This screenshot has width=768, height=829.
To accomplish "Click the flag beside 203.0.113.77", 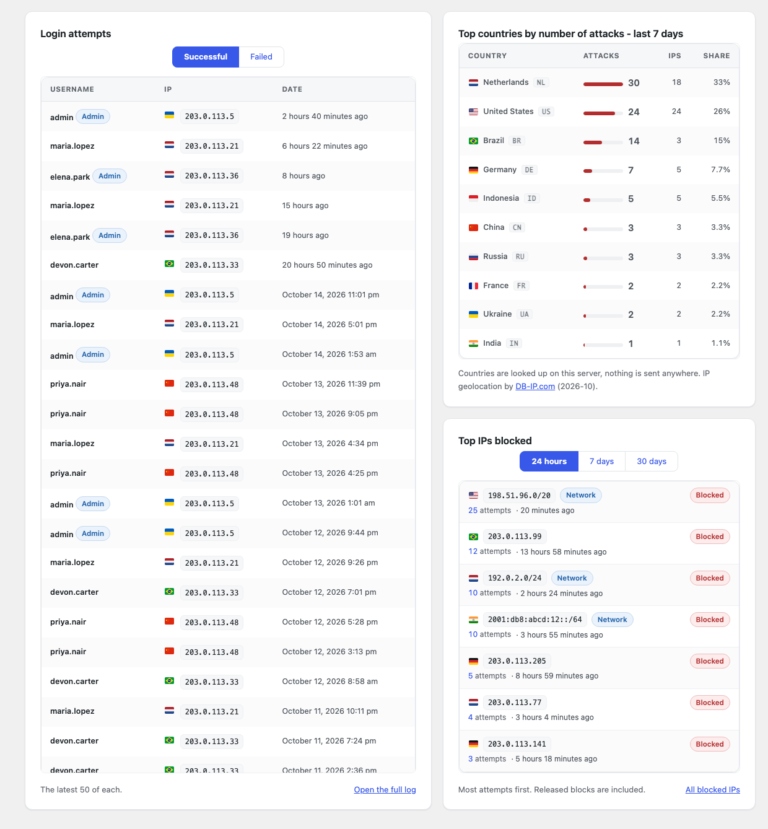I will (x=474, y=703).
